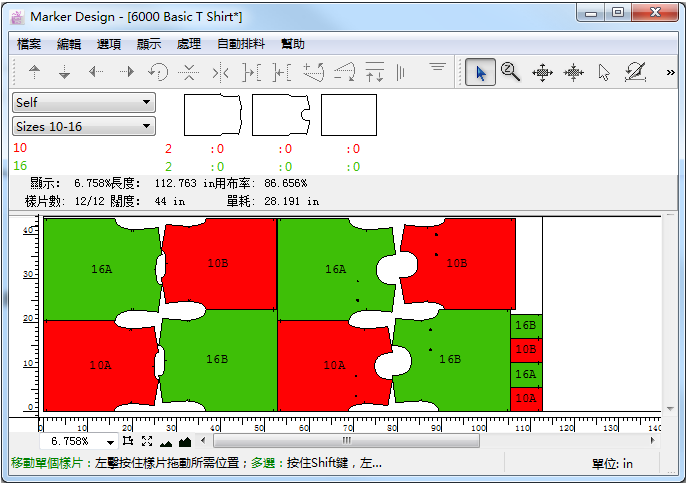Select the first pattern piece thumbnail

[x=214, y=115]
